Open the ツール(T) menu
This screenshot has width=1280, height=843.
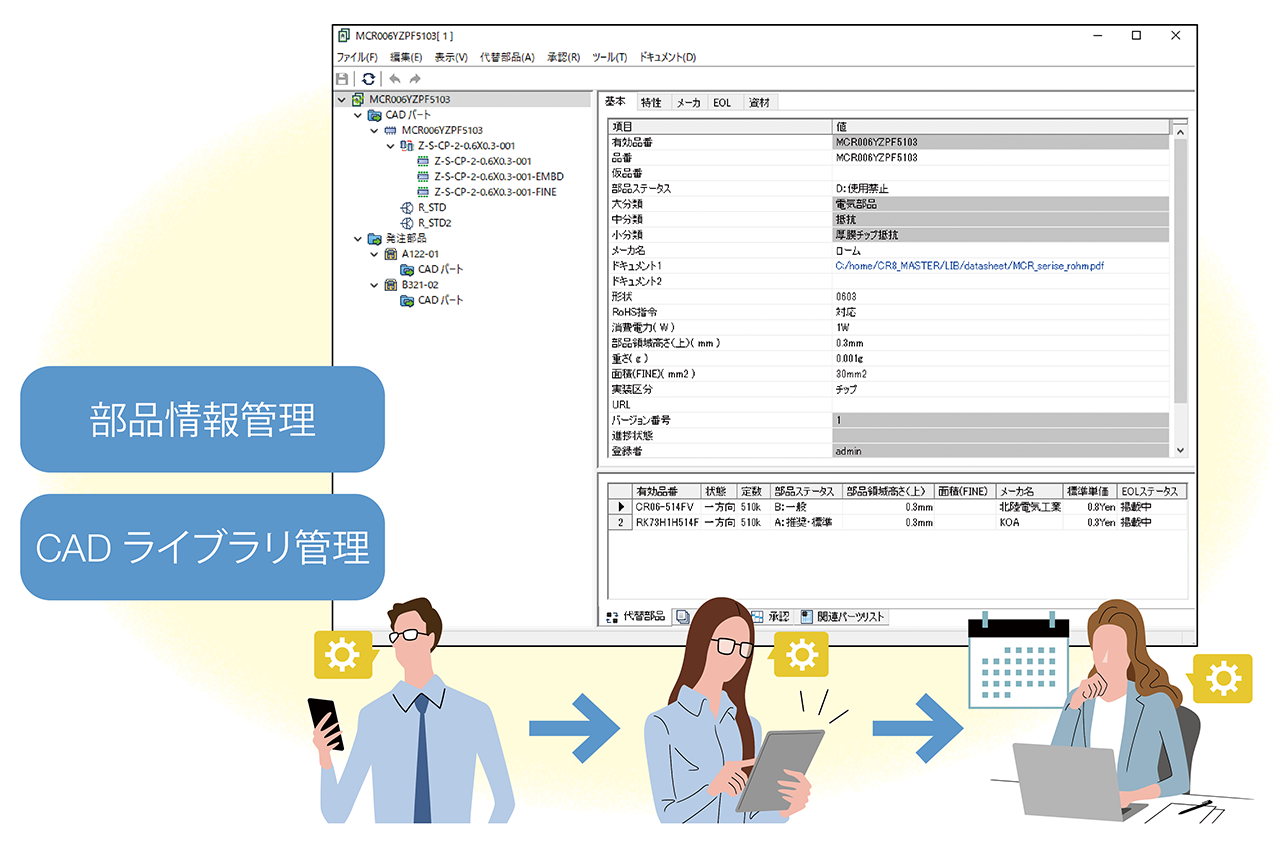pos(609,57)
